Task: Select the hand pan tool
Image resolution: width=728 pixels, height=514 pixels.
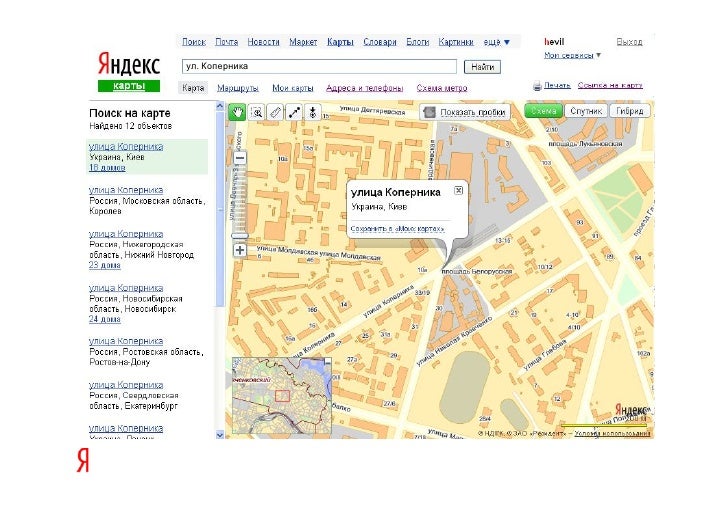Action: point(237,112)
